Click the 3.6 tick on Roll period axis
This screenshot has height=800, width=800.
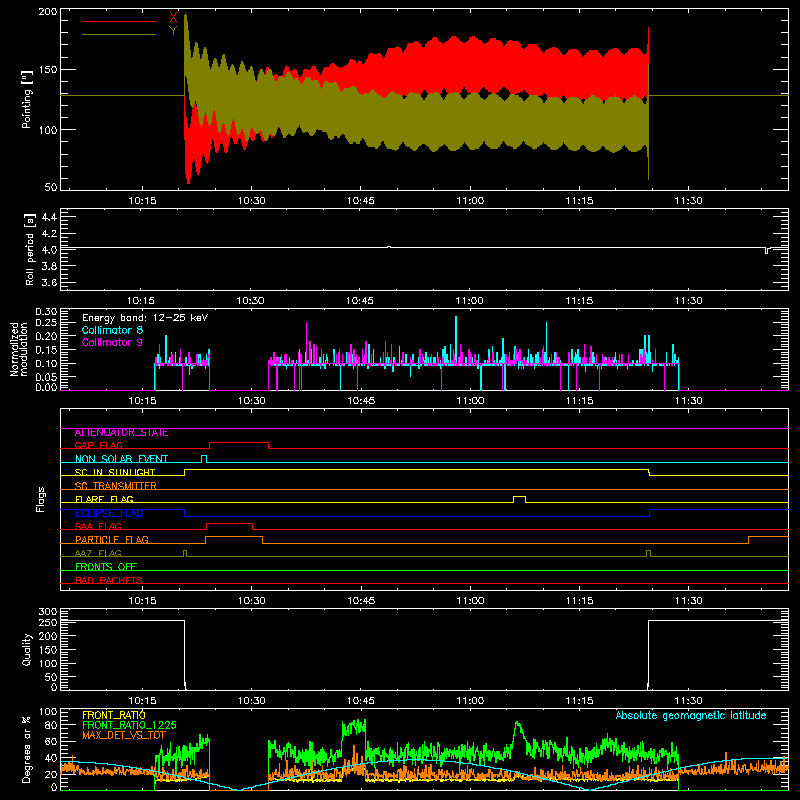pyautogui.click(x=49, y=282)
